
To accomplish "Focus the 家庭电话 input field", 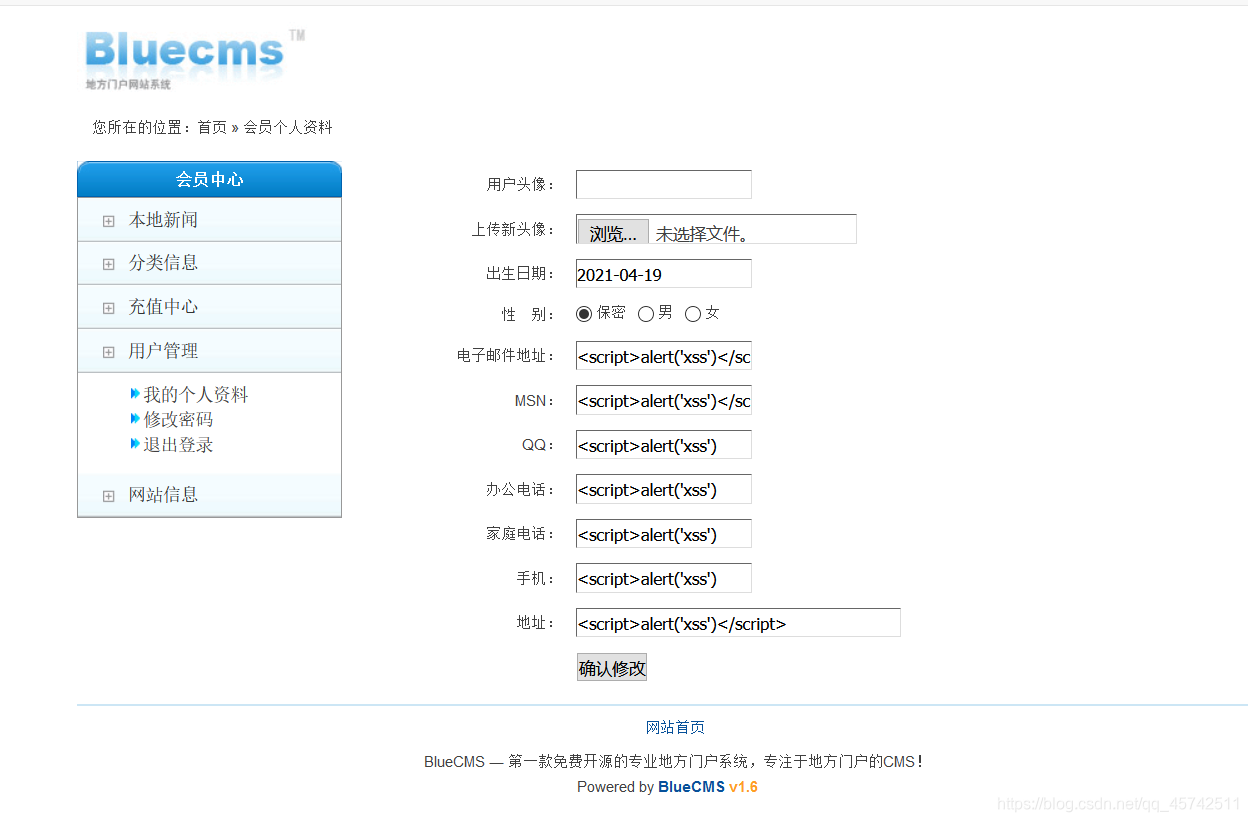I will 664,534.
